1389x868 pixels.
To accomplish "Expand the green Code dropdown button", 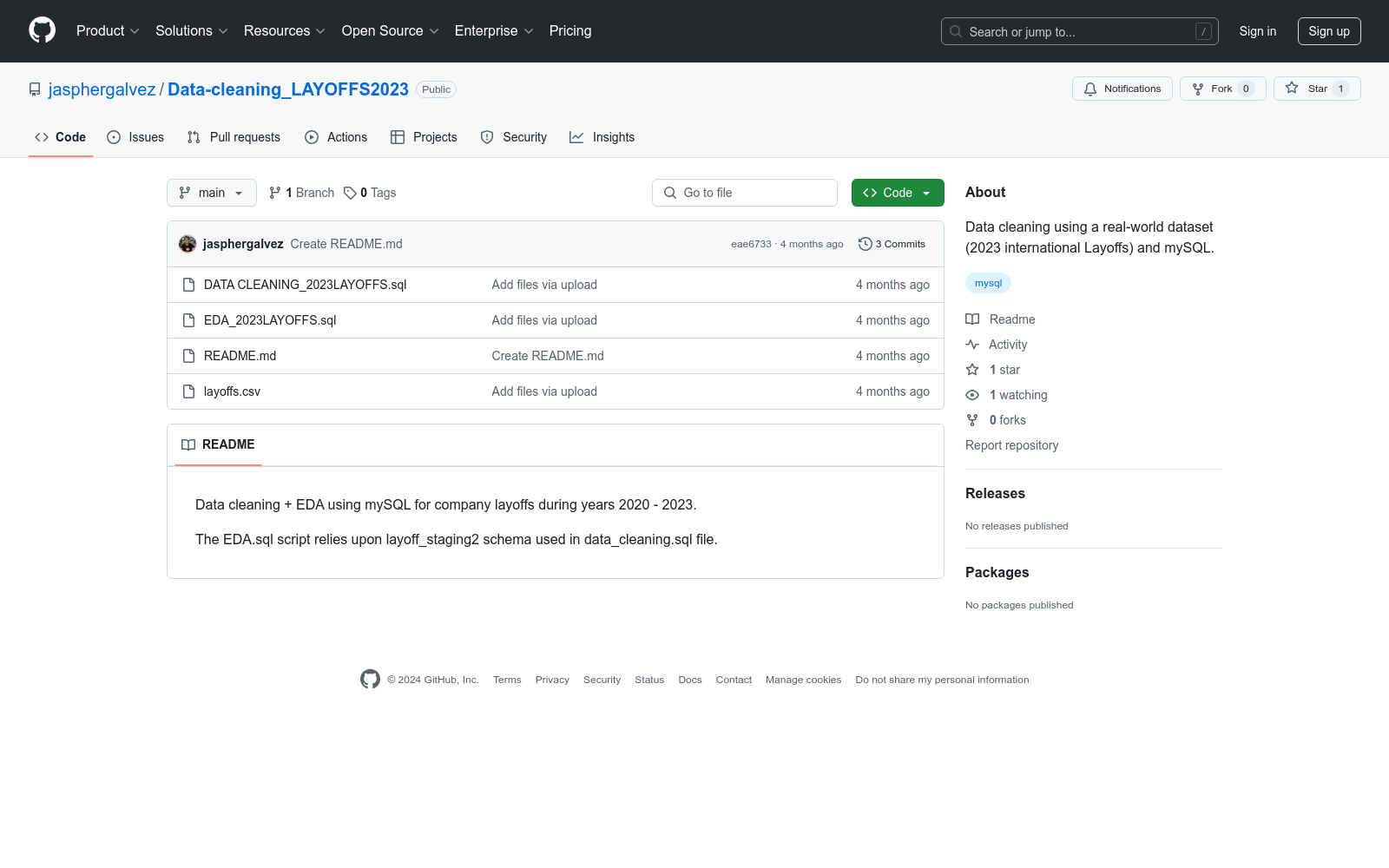I will (898, 193).
